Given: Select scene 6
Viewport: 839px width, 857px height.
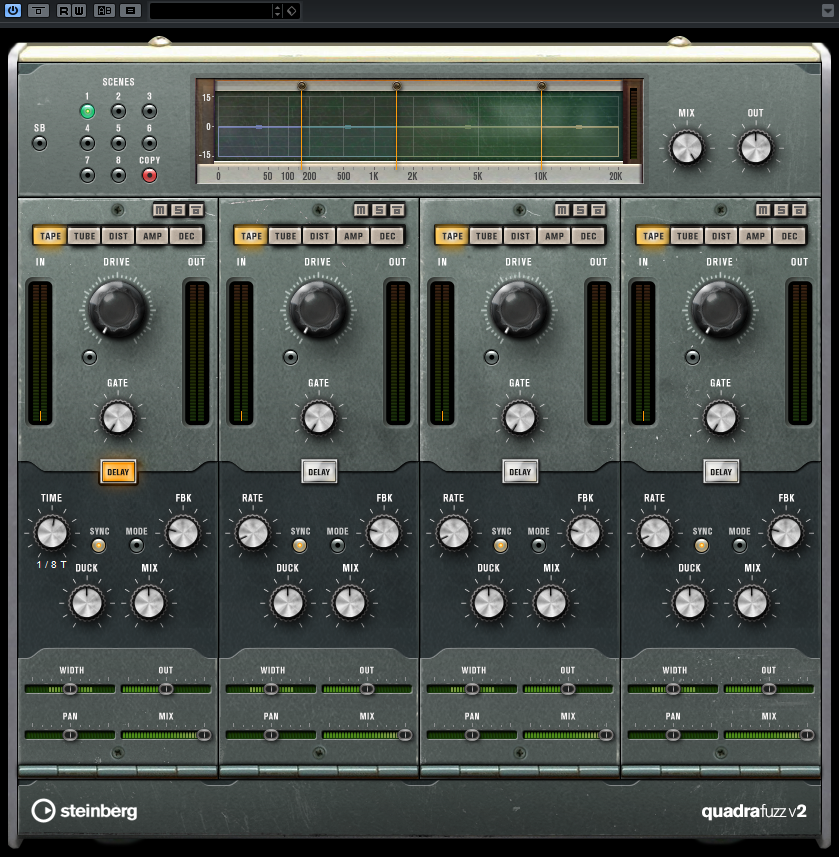Looking at the screenshot, I should point(149,144).
